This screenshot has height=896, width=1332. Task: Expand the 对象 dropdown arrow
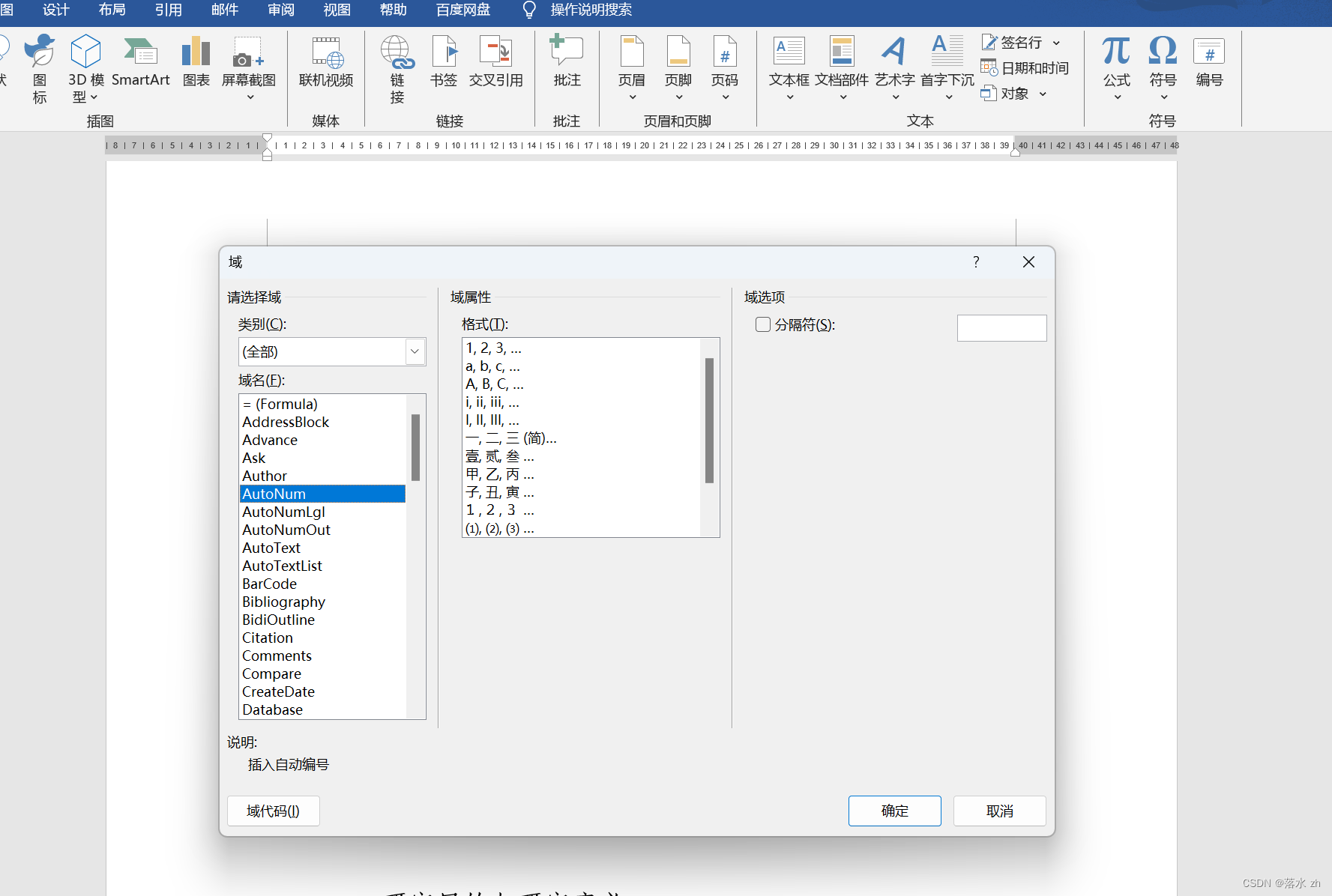point(1043,94)
